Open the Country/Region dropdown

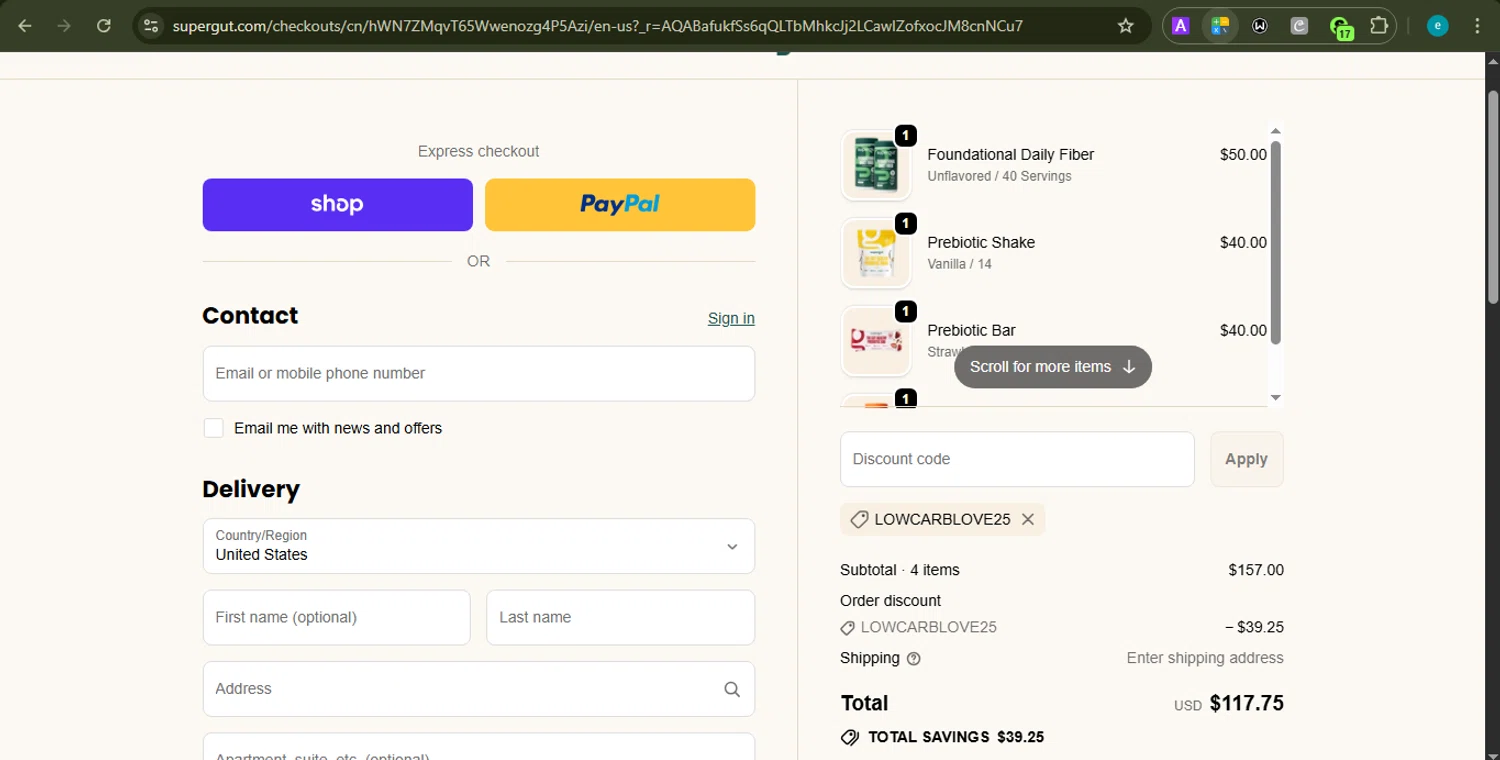(x=479, y=546)
